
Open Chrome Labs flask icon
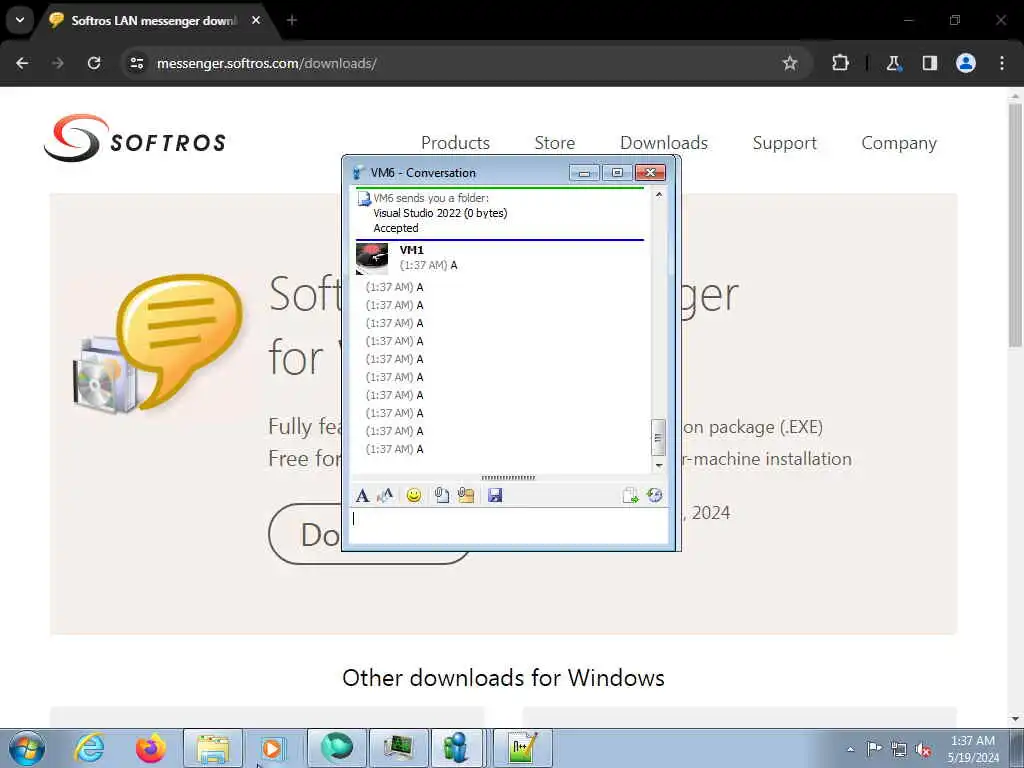pyautogui.click(x=893, y=63)
